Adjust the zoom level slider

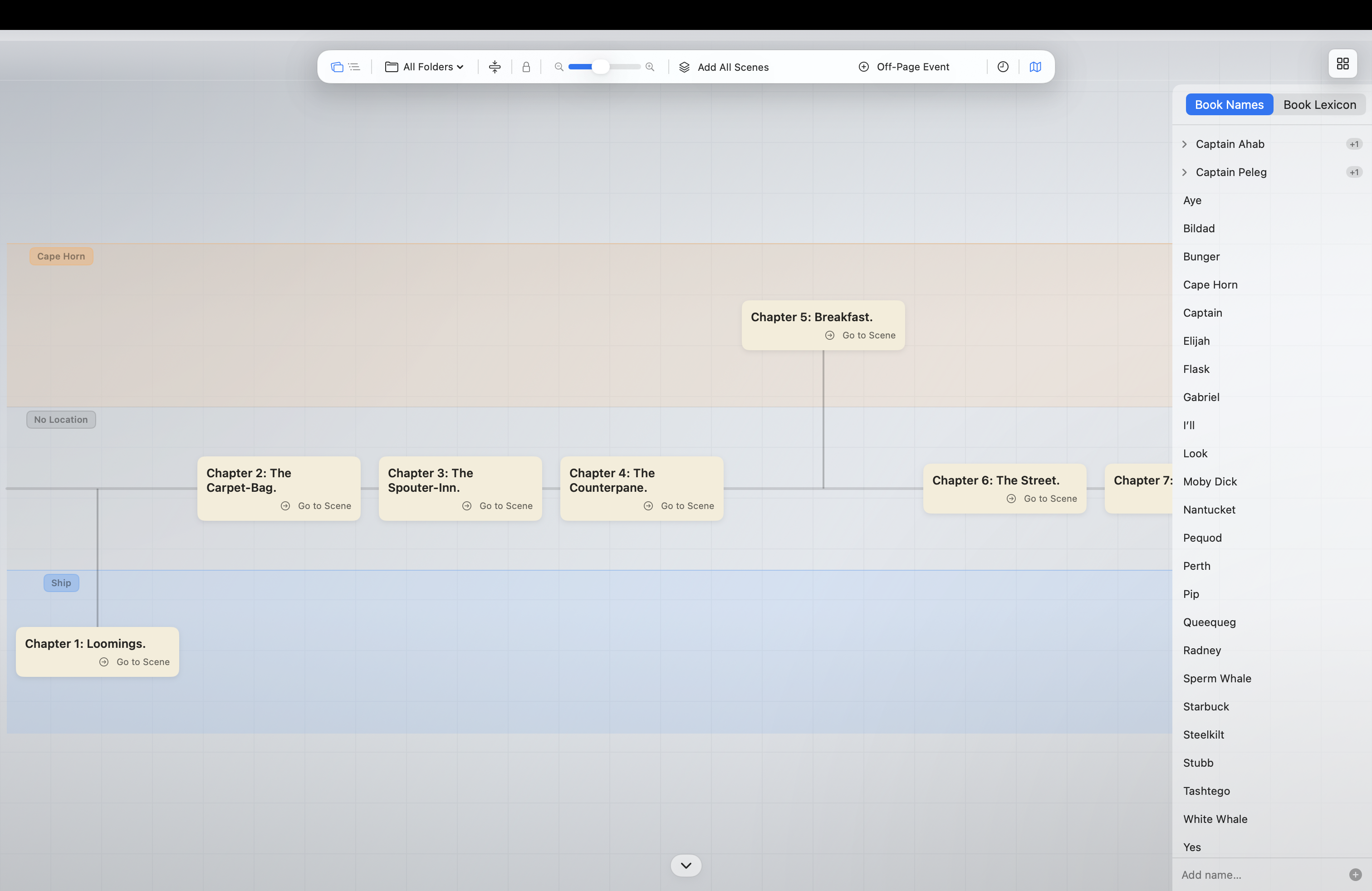pyautogui.click(x=604, y=67)
